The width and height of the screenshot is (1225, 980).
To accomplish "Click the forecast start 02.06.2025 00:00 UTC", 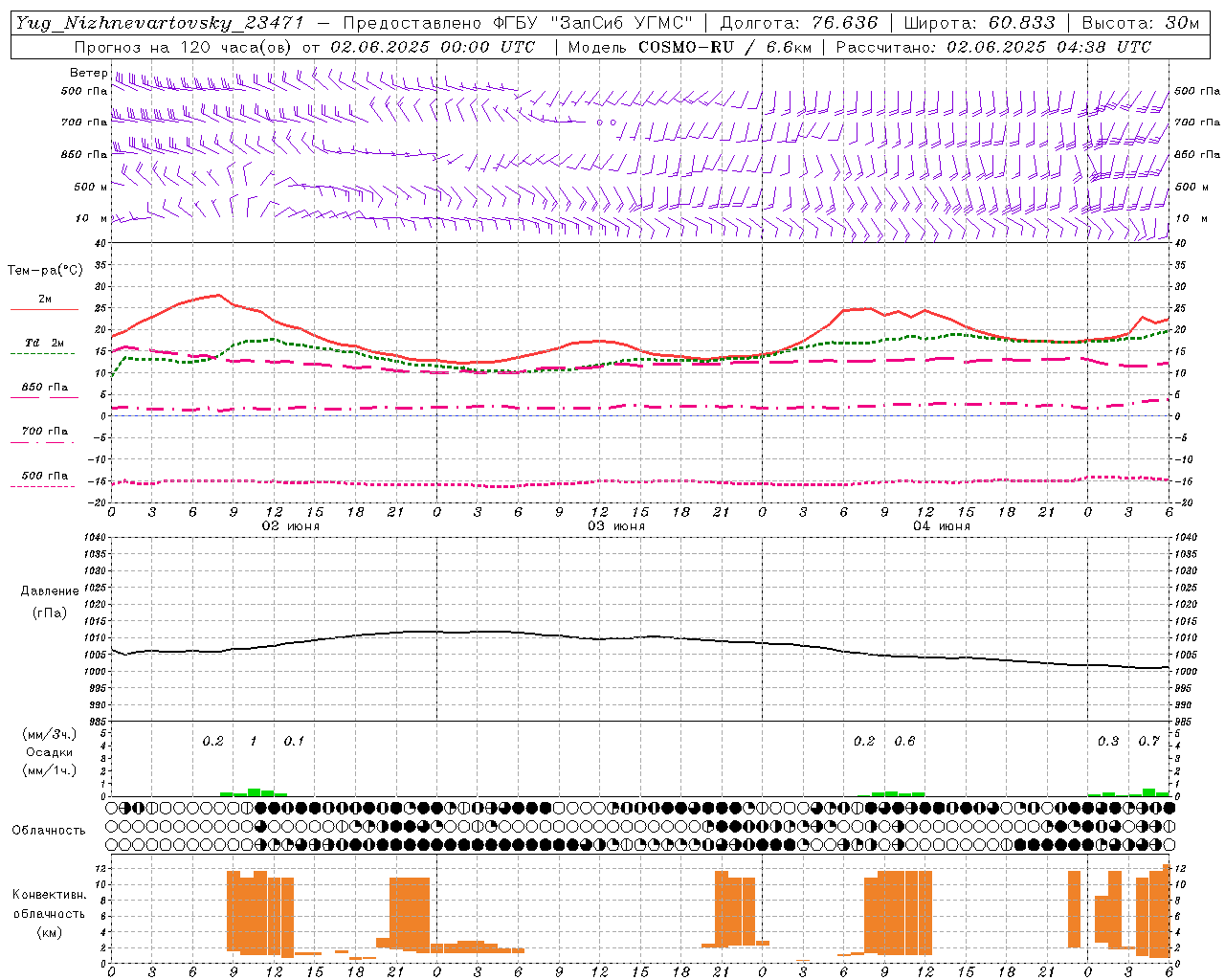I will tap(433, 46).
